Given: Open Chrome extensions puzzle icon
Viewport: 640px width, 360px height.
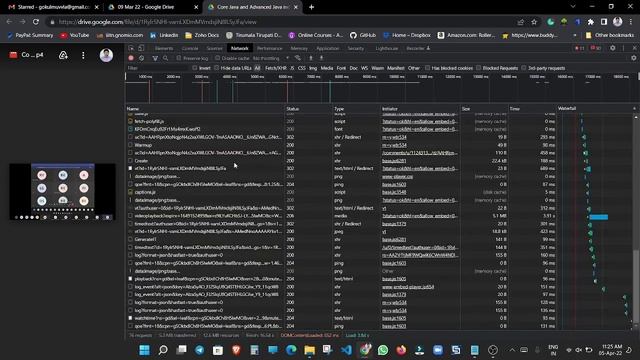Looking at the screenshot, I should pyautogui.click(x=591, y=22).
